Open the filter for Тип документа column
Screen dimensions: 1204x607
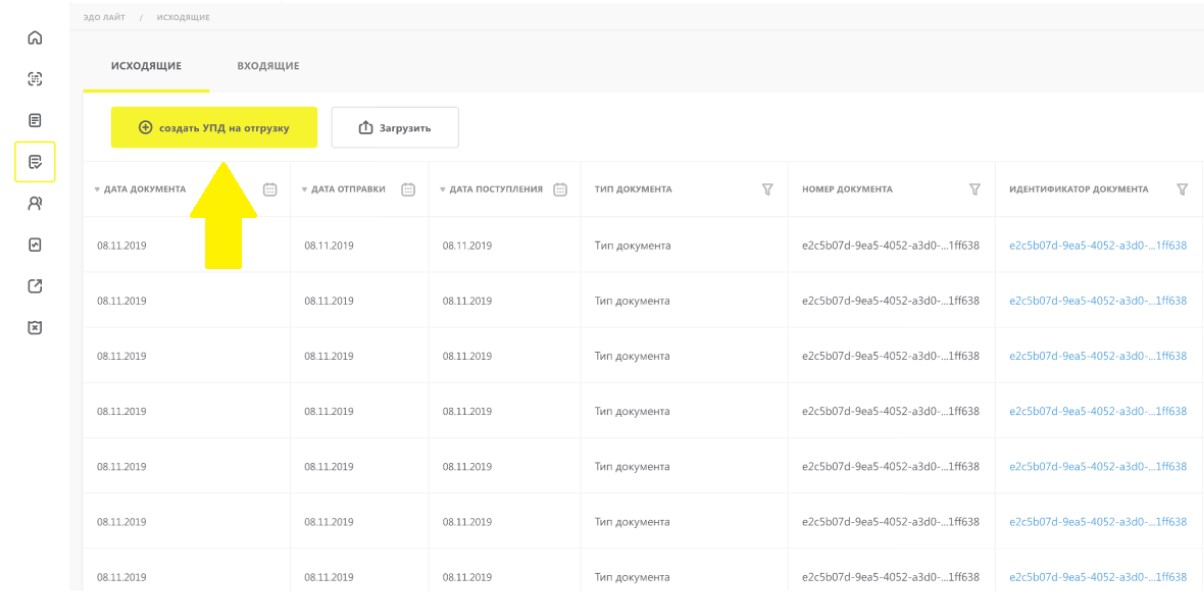(768, 189)
